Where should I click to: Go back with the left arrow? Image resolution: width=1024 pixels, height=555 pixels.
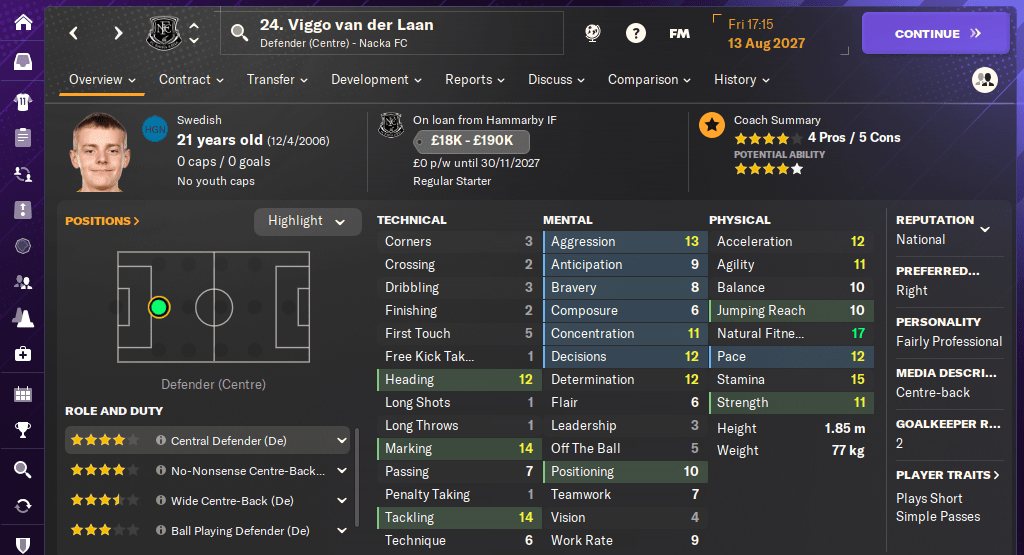click(x=74, y=33)
